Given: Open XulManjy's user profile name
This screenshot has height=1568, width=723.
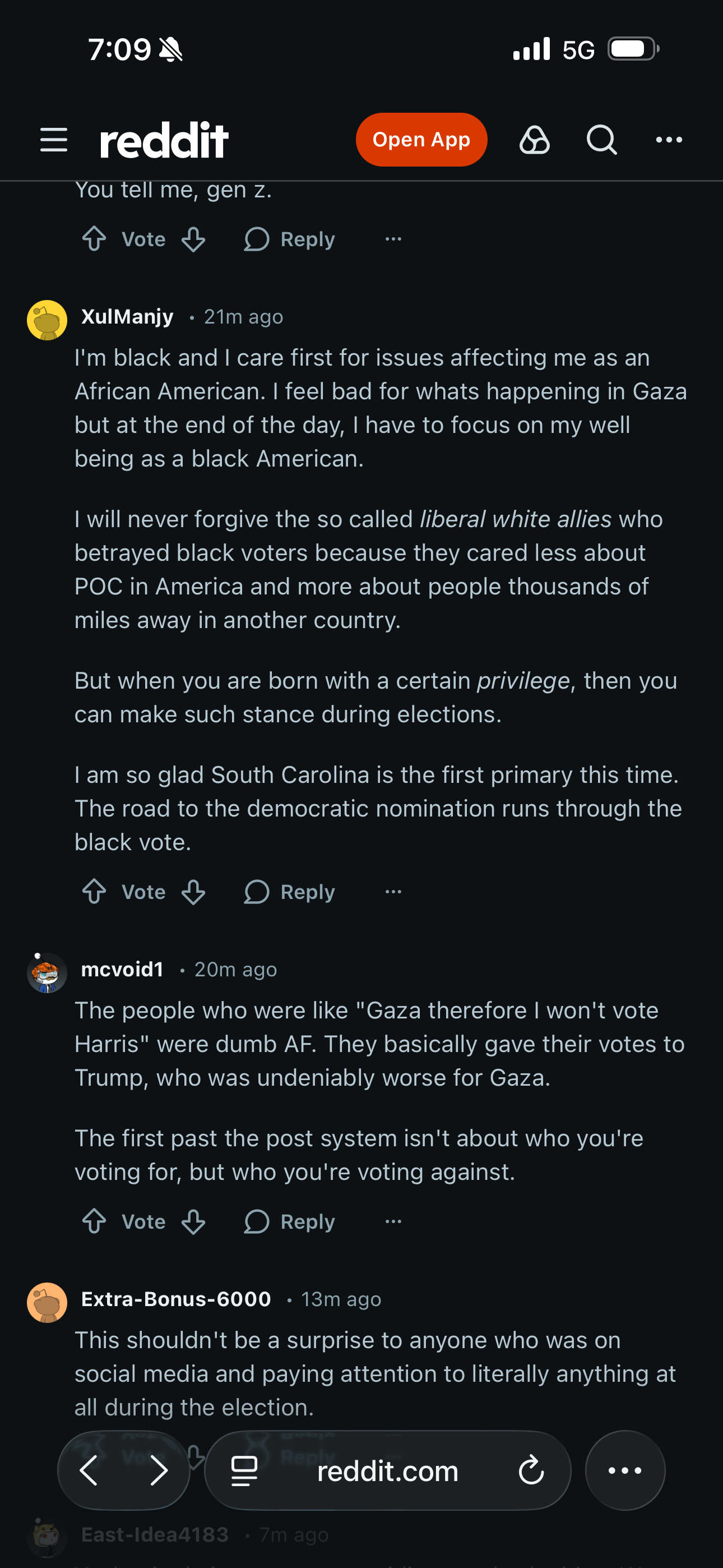Looking at the screenshot, I should [127, 316].
